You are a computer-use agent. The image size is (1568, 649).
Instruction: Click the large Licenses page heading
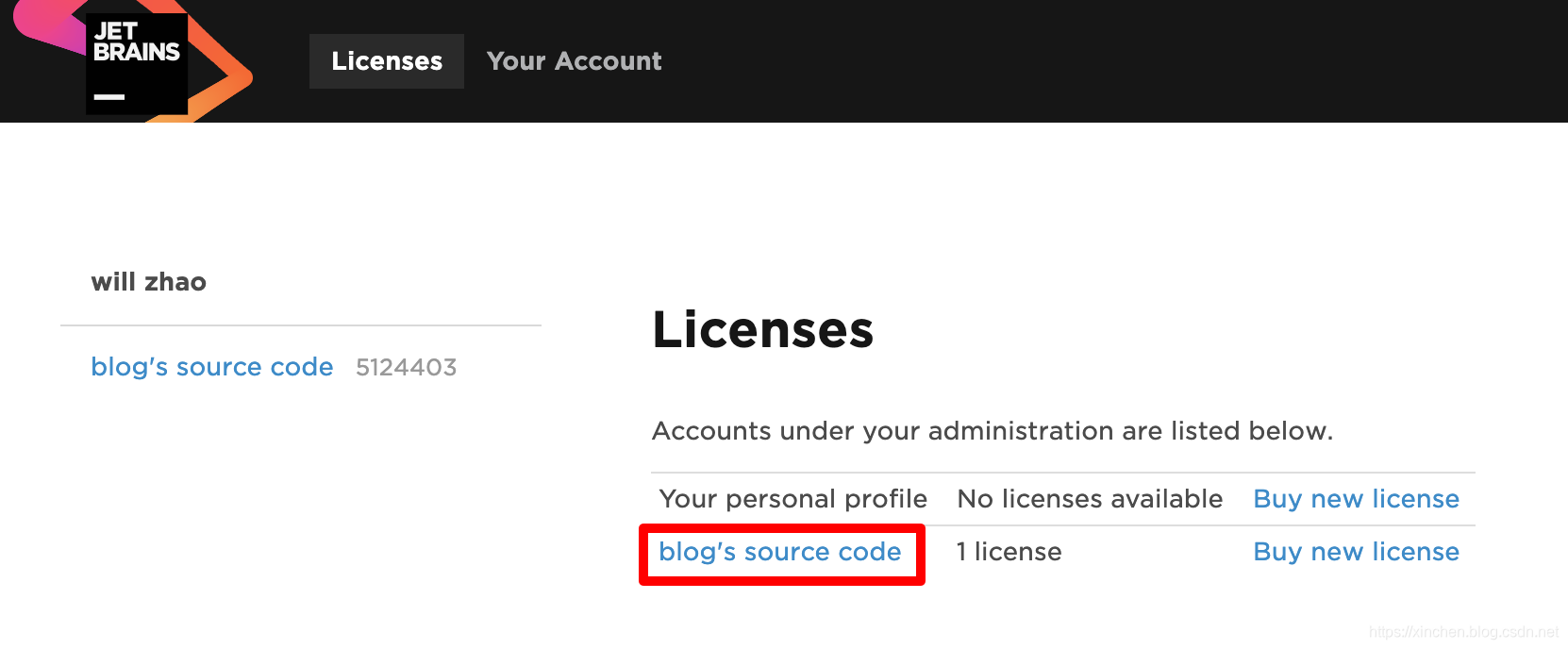coord(762,330)
